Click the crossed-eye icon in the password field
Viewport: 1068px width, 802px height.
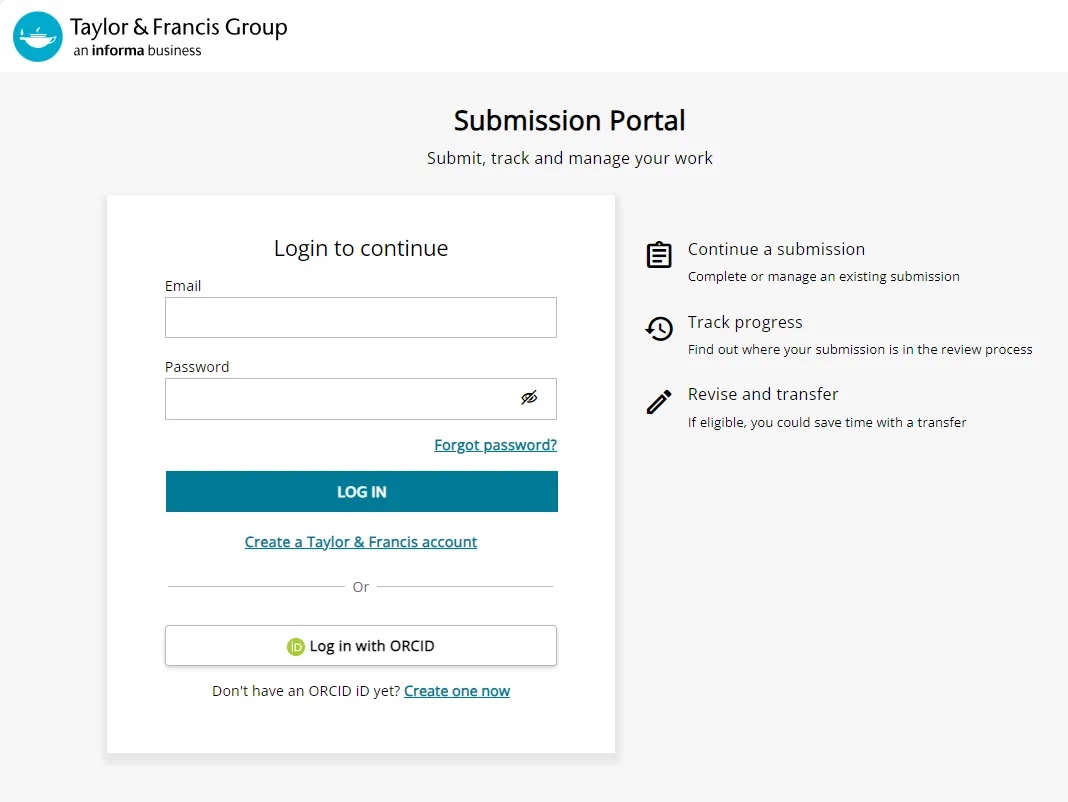[529, 398]
